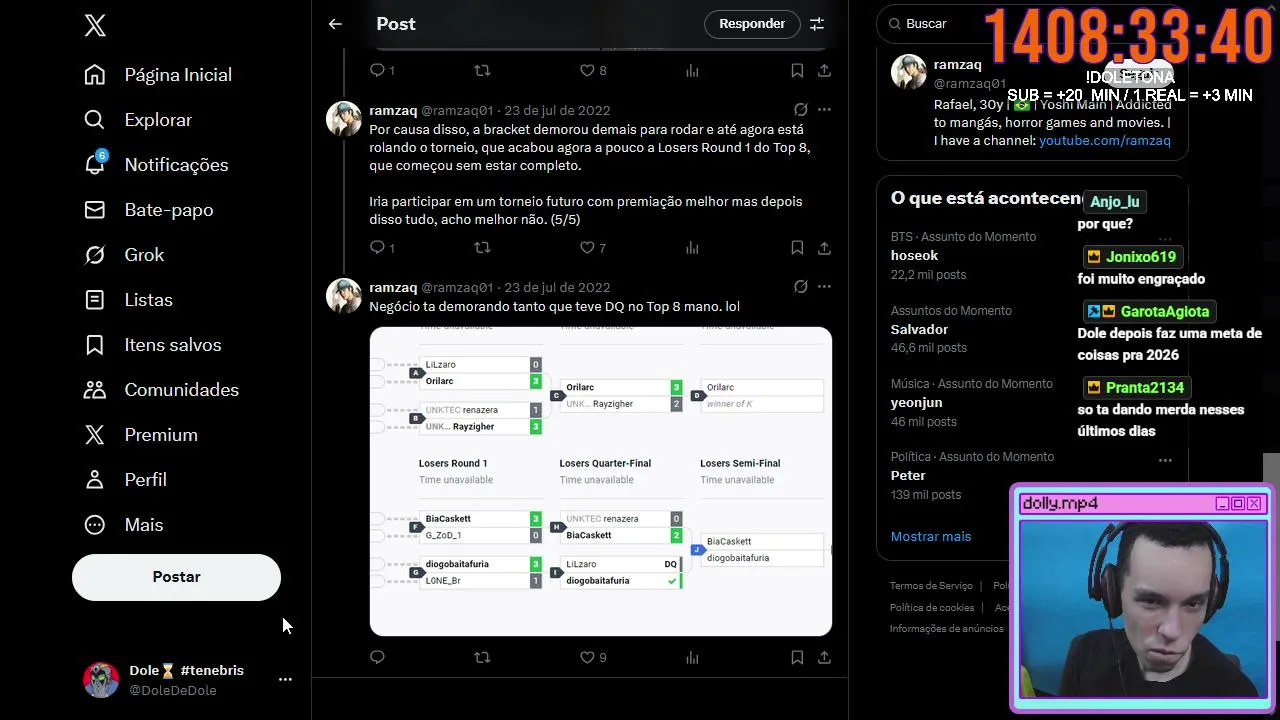This screenshot has height=720, width=1280.
Task: Open Perfil in the sidebar
Action: (x=125, y=480)
